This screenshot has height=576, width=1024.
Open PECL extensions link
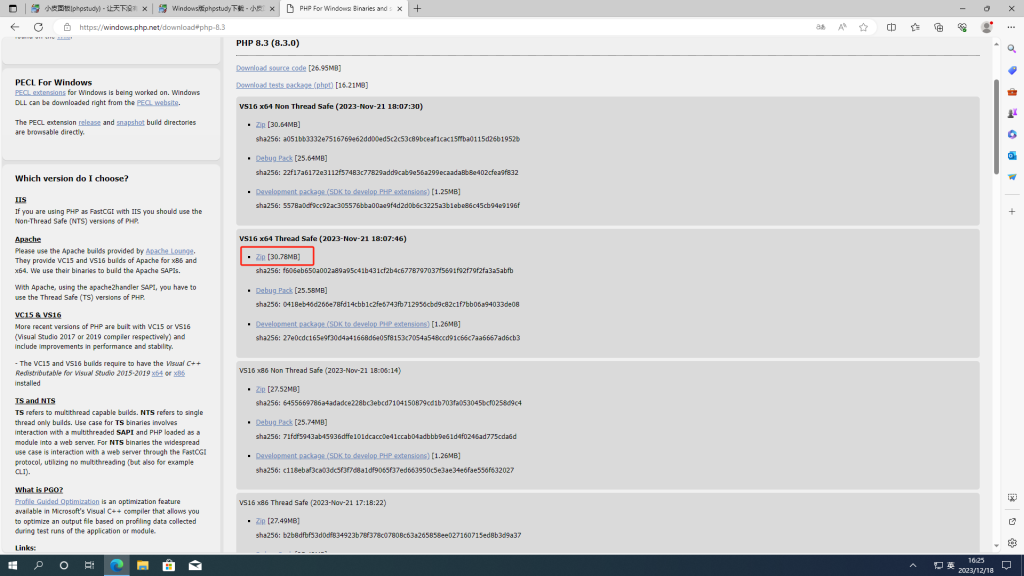40,93
